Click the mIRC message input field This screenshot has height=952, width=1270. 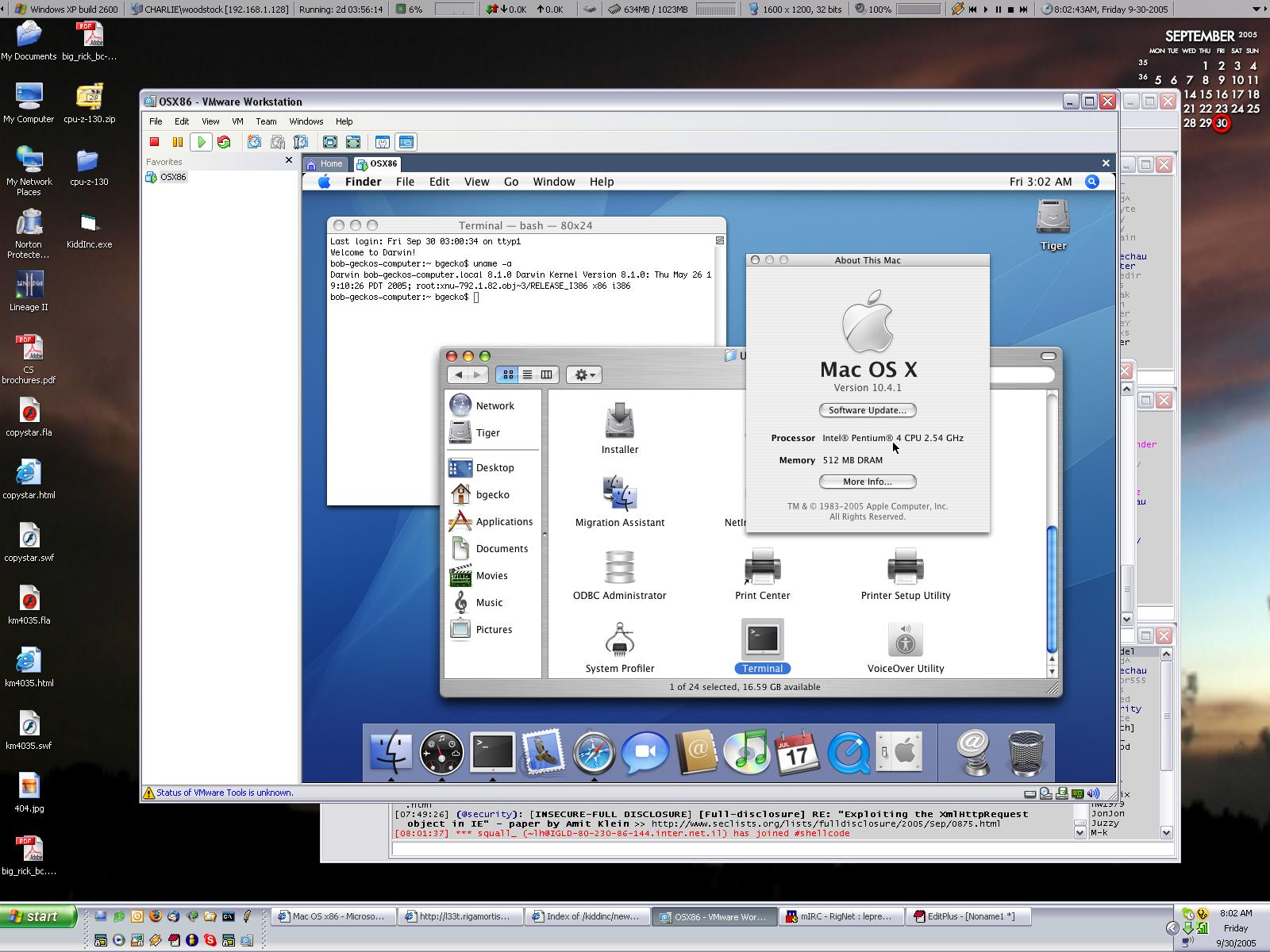pos(782,849)
